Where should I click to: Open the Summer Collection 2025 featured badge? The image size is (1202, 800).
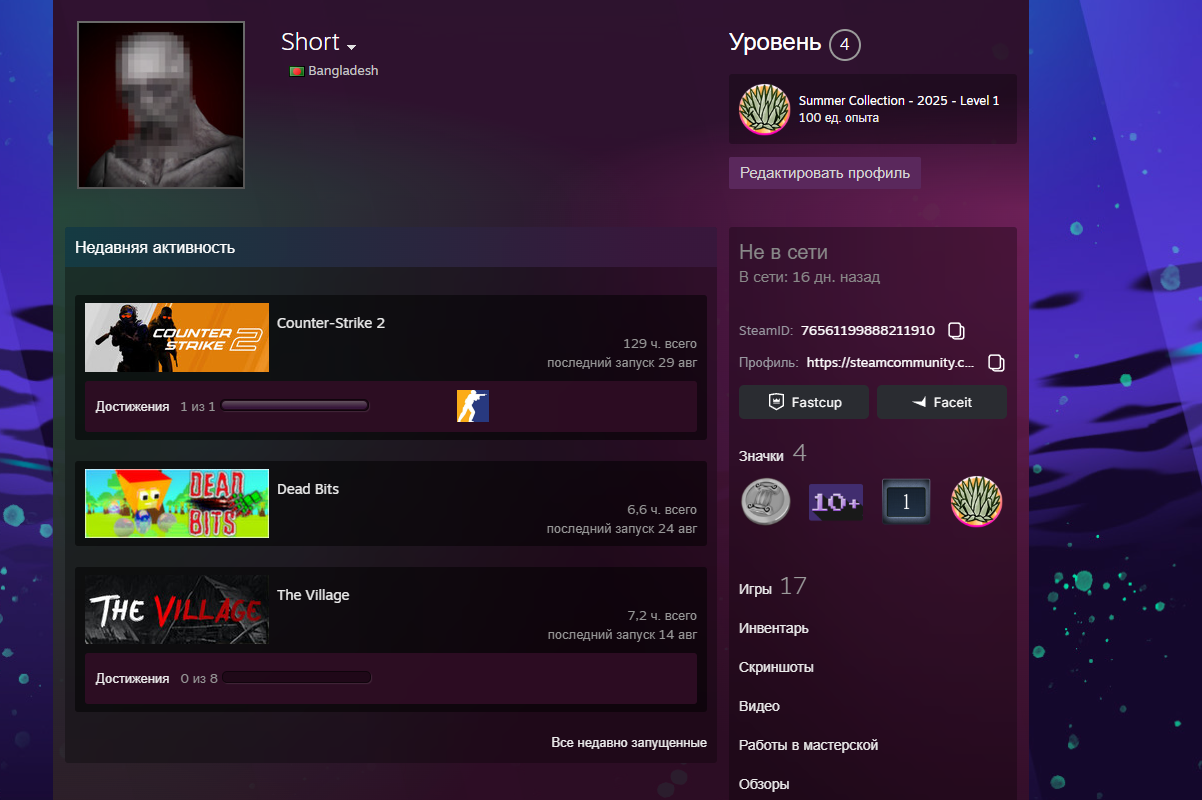pyautogui.click(x=764, y=109)
